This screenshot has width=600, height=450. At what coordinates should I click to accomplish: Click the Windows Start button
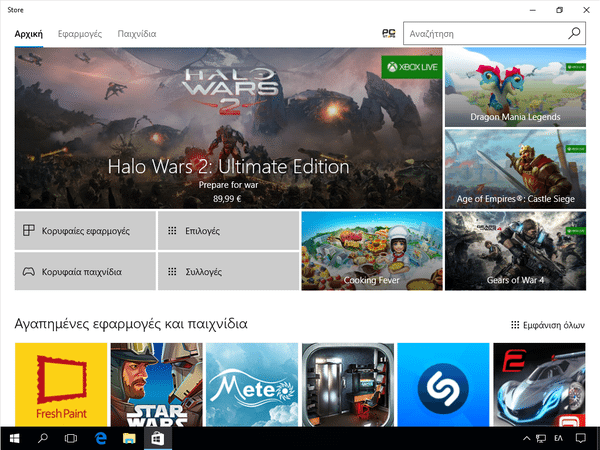tap(14, 439)
